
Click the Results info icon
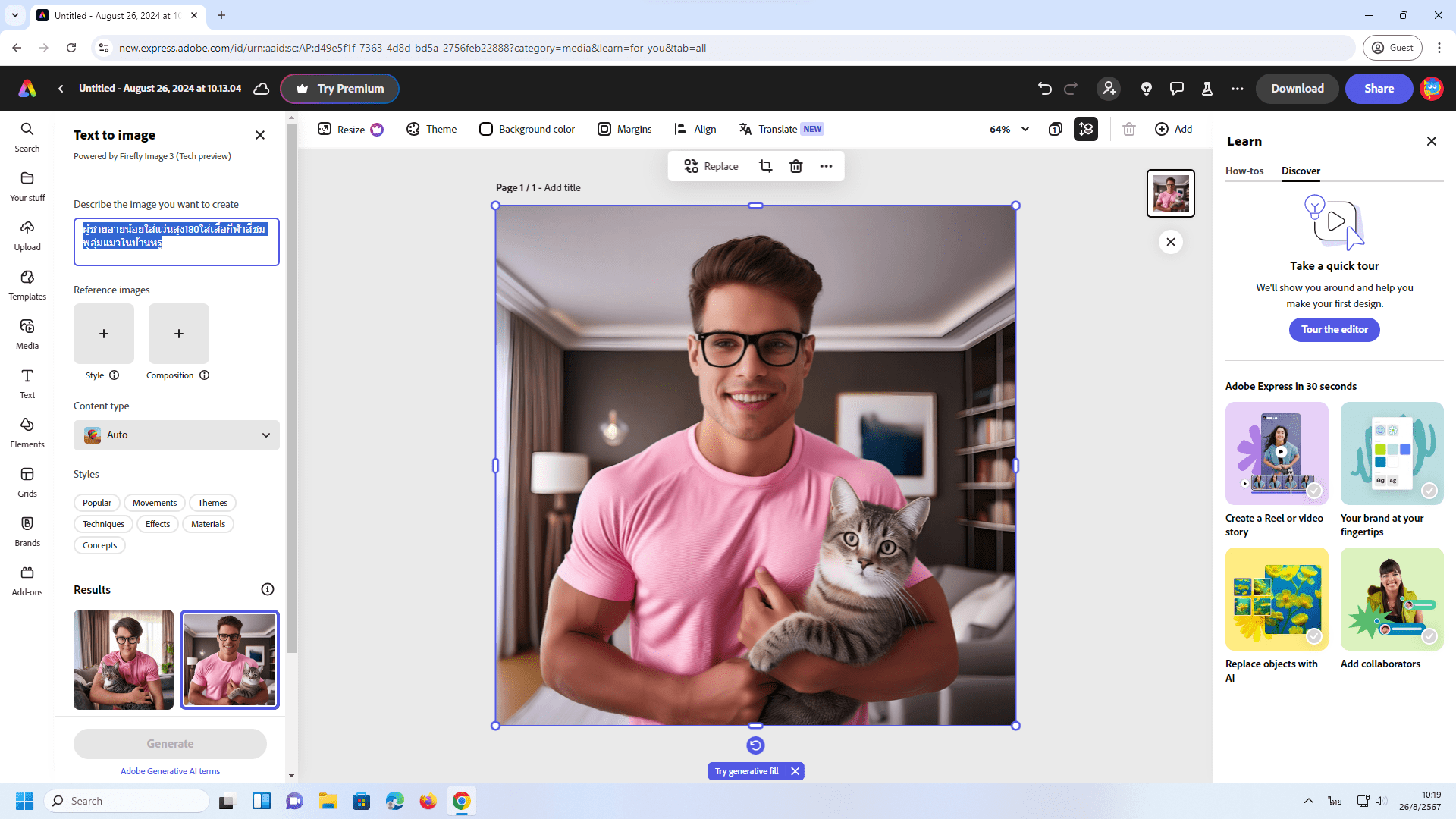click(x=267, y=589)
